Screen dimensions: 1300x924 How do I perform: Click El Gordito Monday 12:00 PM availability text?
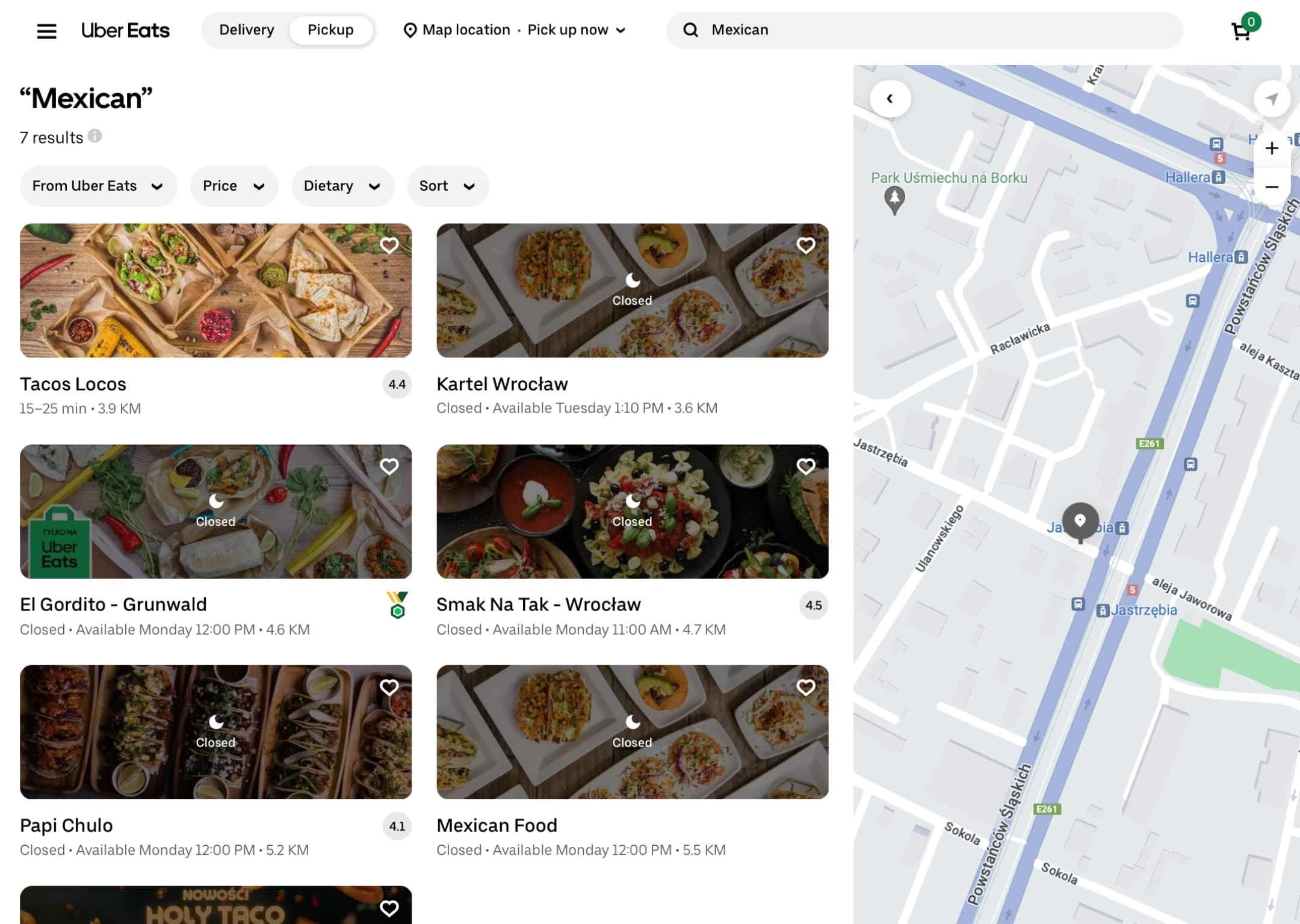coord(165,629)
